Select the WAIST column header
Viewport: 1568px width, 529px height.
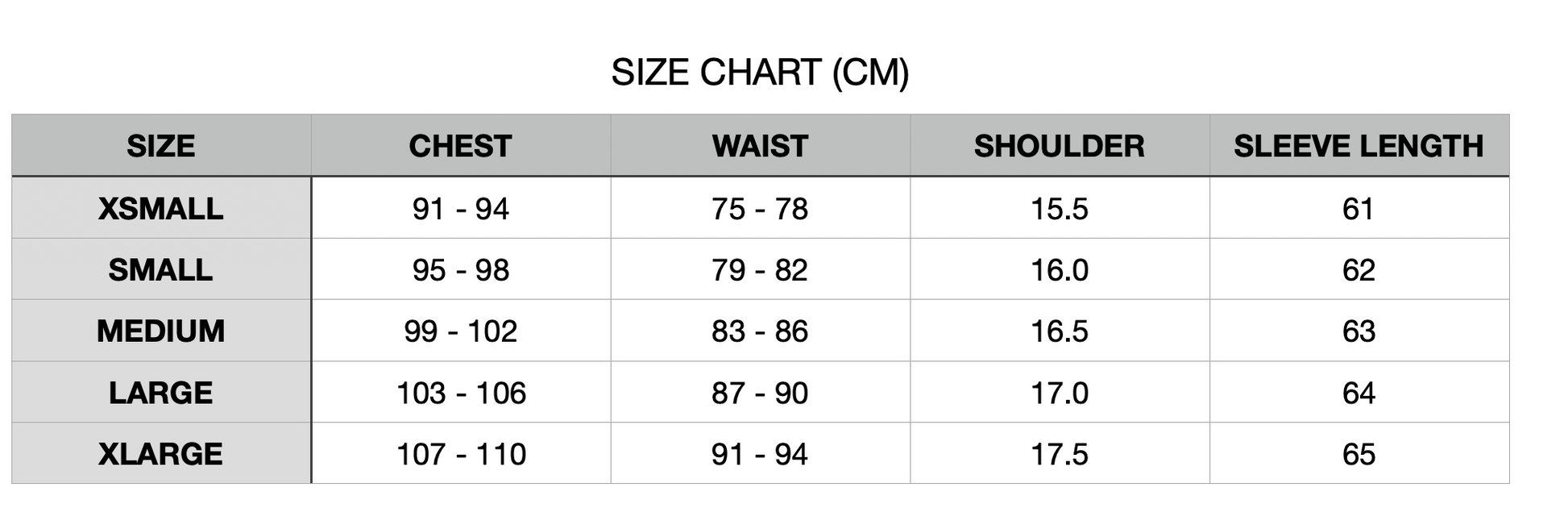pyautogui.click(x=760, y=146)
